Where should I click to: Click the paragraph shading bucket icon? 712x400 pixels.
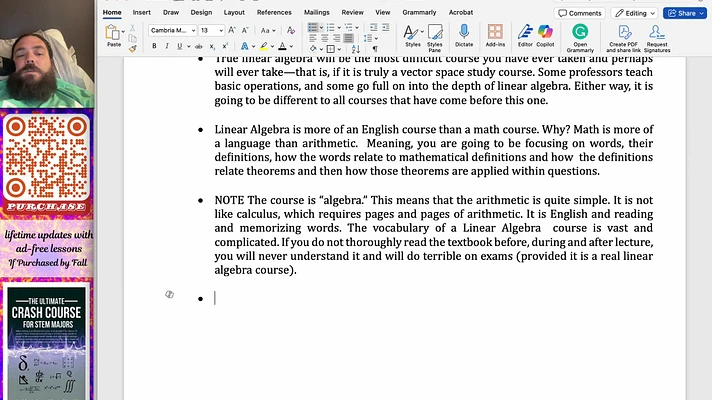click(313, 49)
